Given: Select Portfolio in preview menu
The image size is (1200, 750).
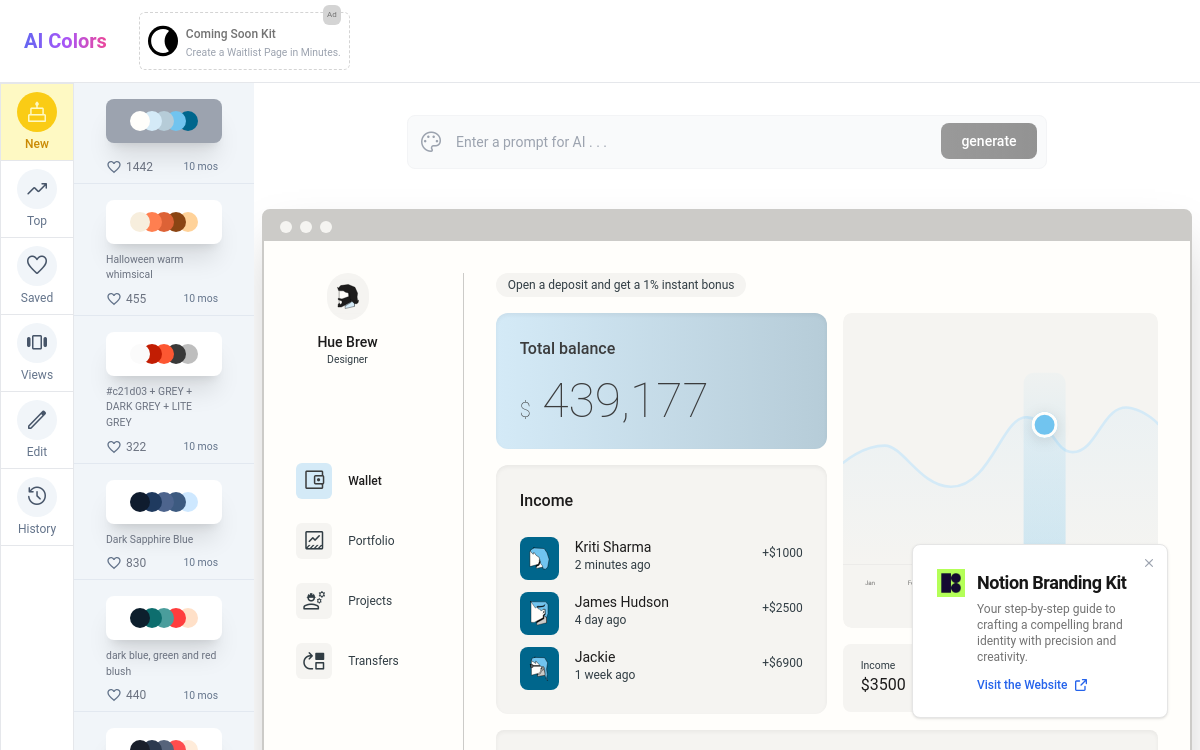Looking at the screenshot, I should point(371,541).
